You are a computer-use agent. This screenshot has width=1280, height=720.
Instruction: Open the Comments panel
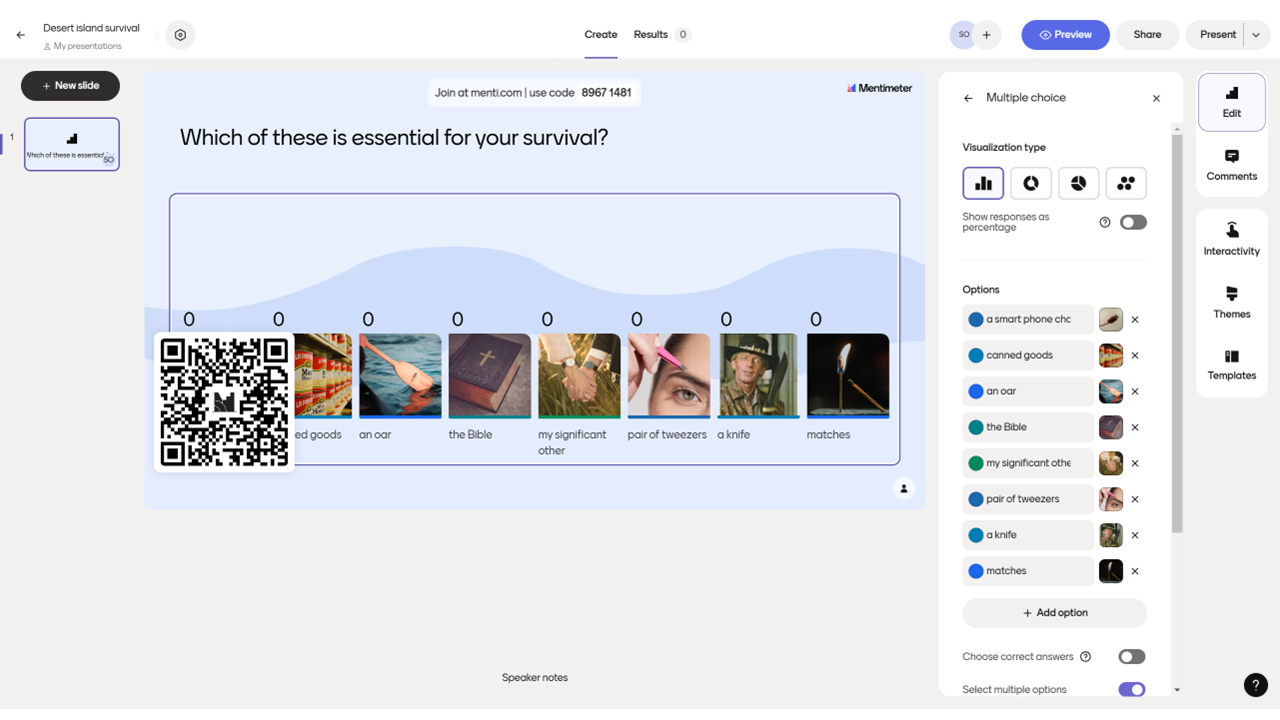tap(1231, 165)
